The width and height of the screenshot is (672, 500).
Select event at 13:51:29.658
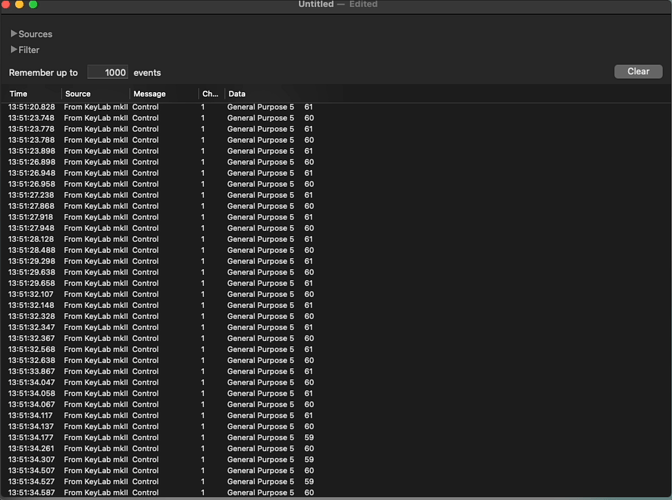pyautogui.click(x=336, y=283)
